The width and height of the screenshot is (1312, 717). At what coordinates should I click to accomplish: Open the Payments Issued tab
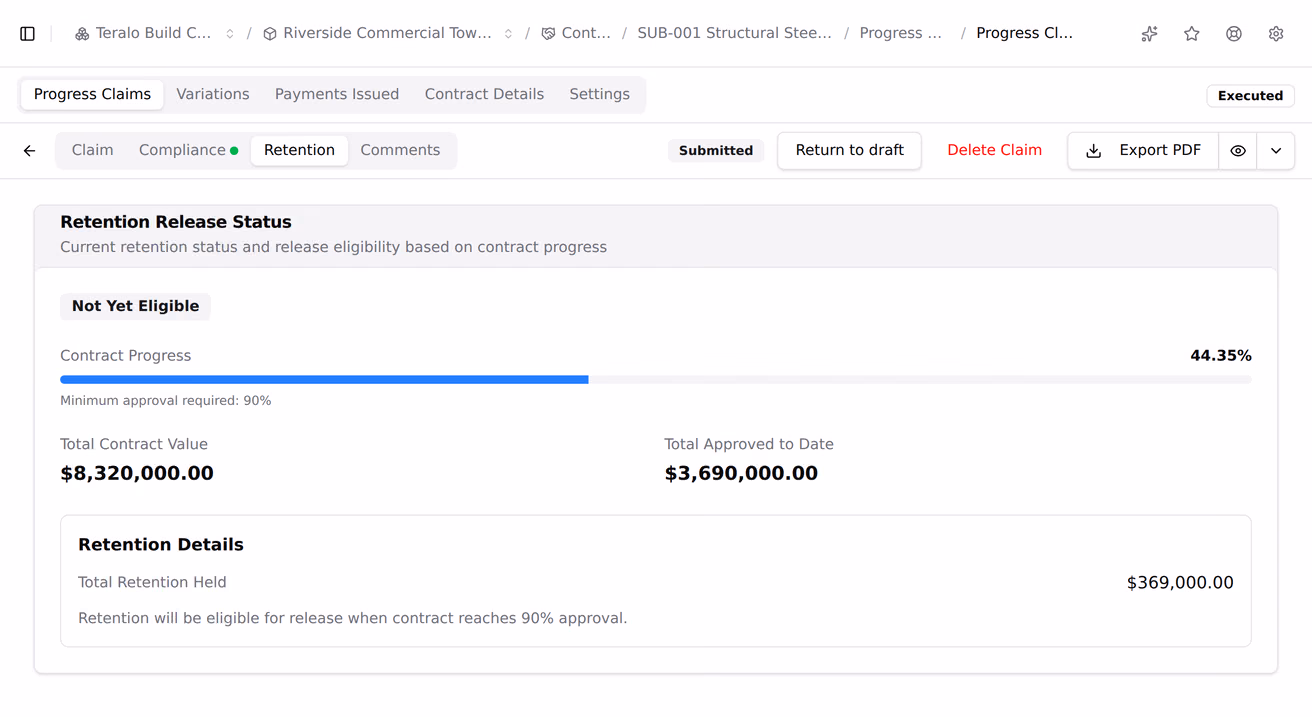point(337,95)
